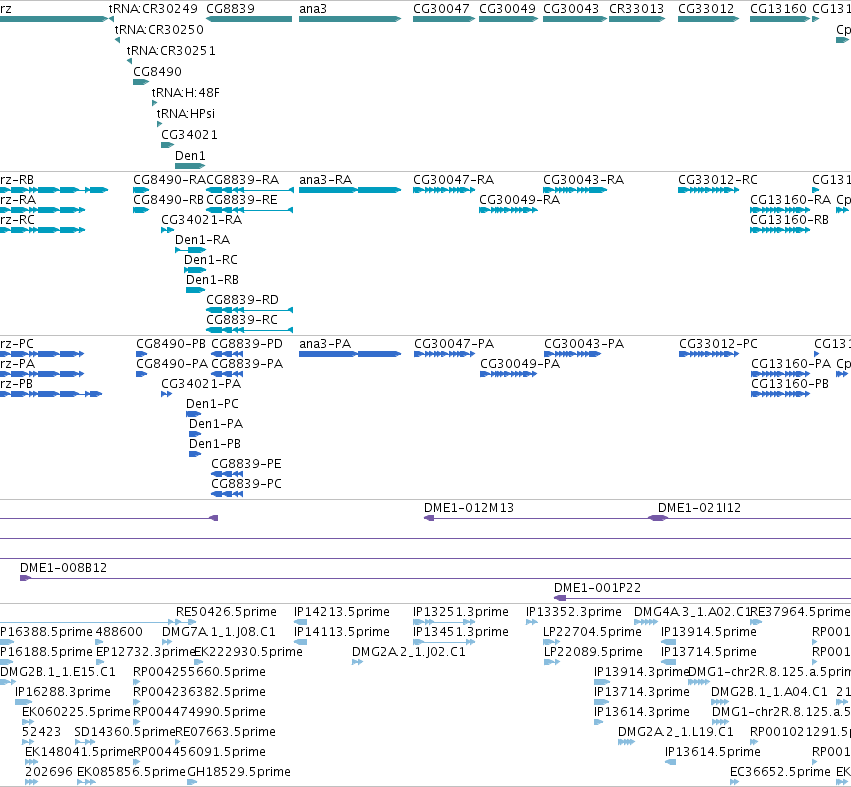Select protein CG30047-PA label
Viewport: 851px width, 787px height.
pos(454,344)
